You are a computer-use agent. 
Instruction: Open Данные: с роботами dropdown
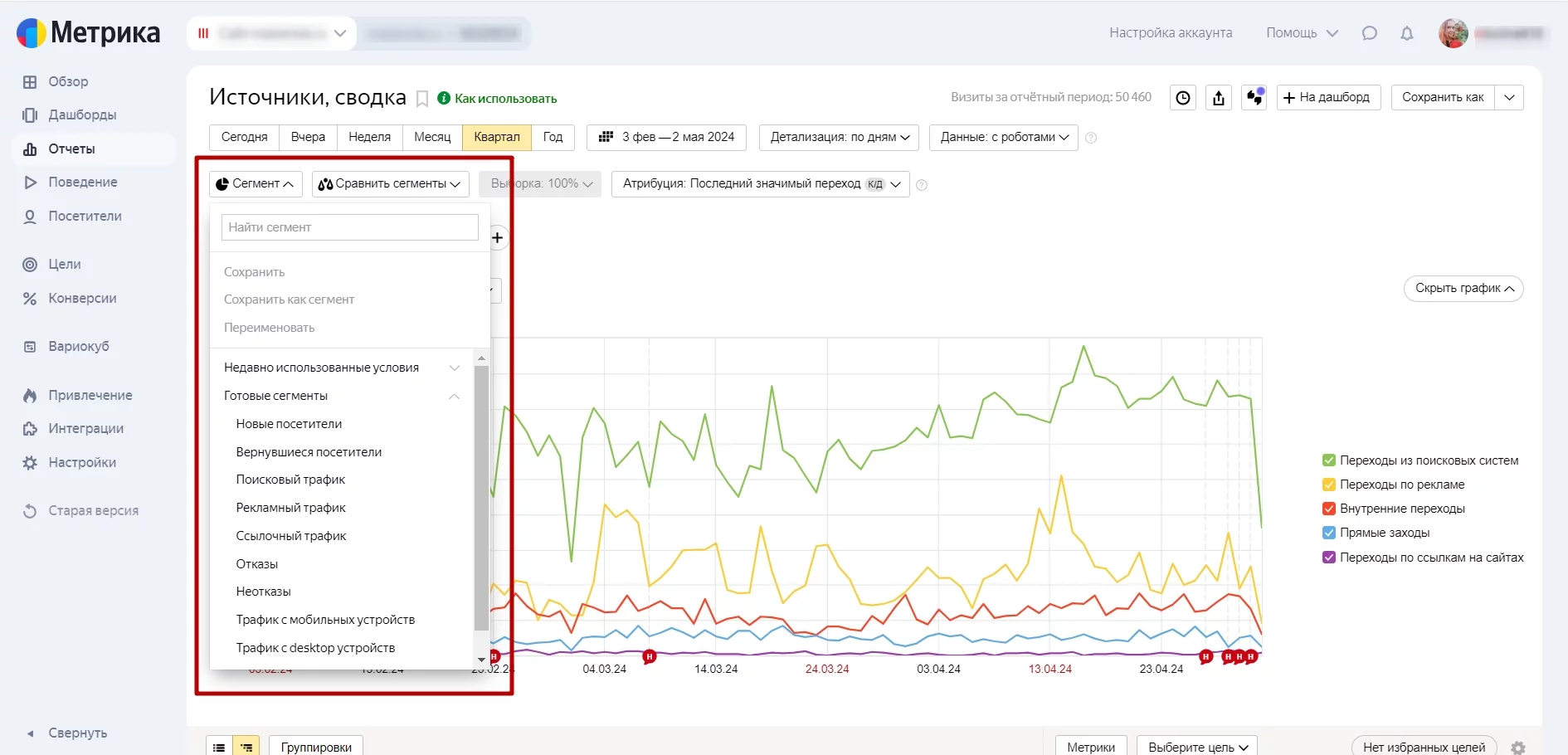(1004, 137)
